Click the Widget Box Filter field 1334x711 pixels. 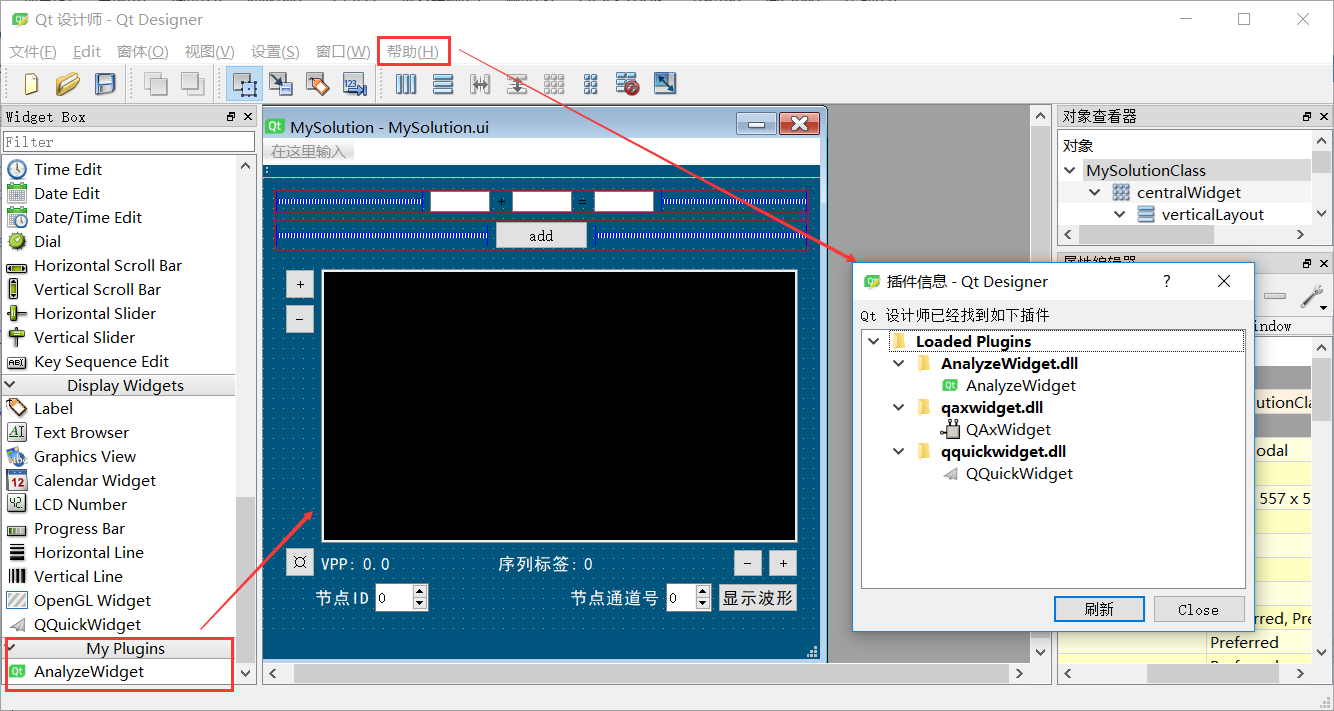[x=129, y=142]
